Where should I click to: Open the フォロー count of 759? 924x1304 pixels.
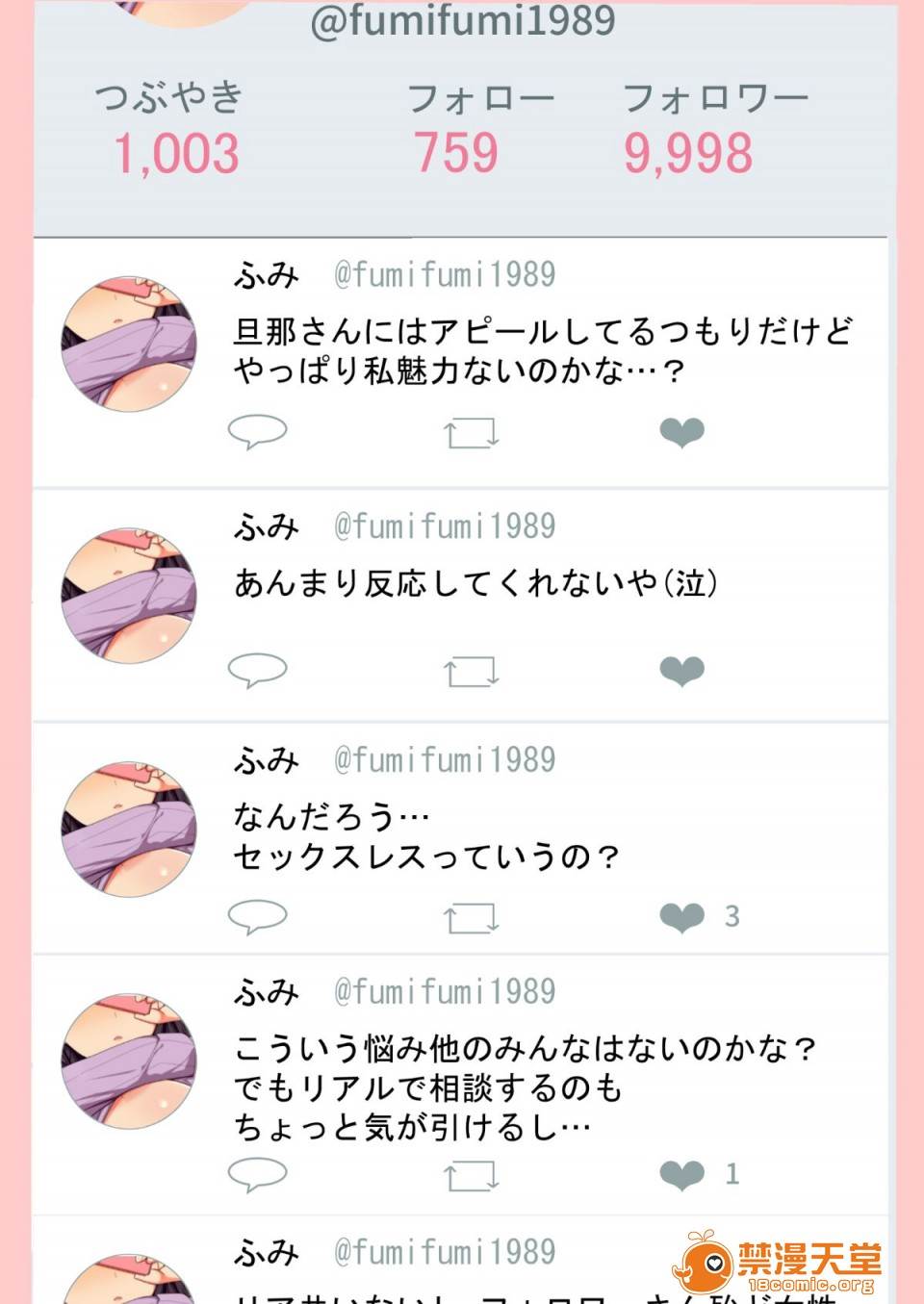(457, 153)
